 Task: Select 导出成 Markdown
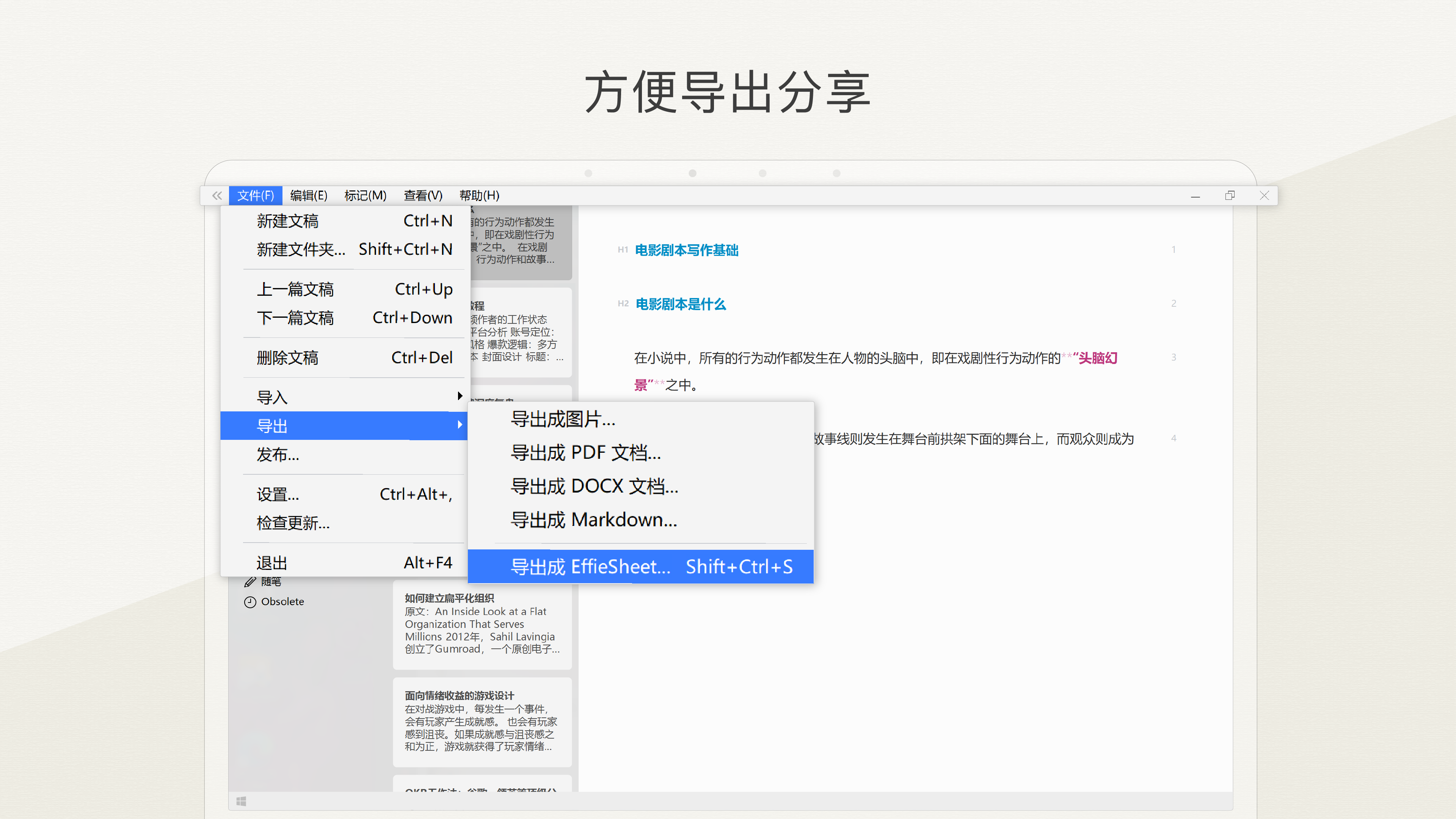(594, 519)
